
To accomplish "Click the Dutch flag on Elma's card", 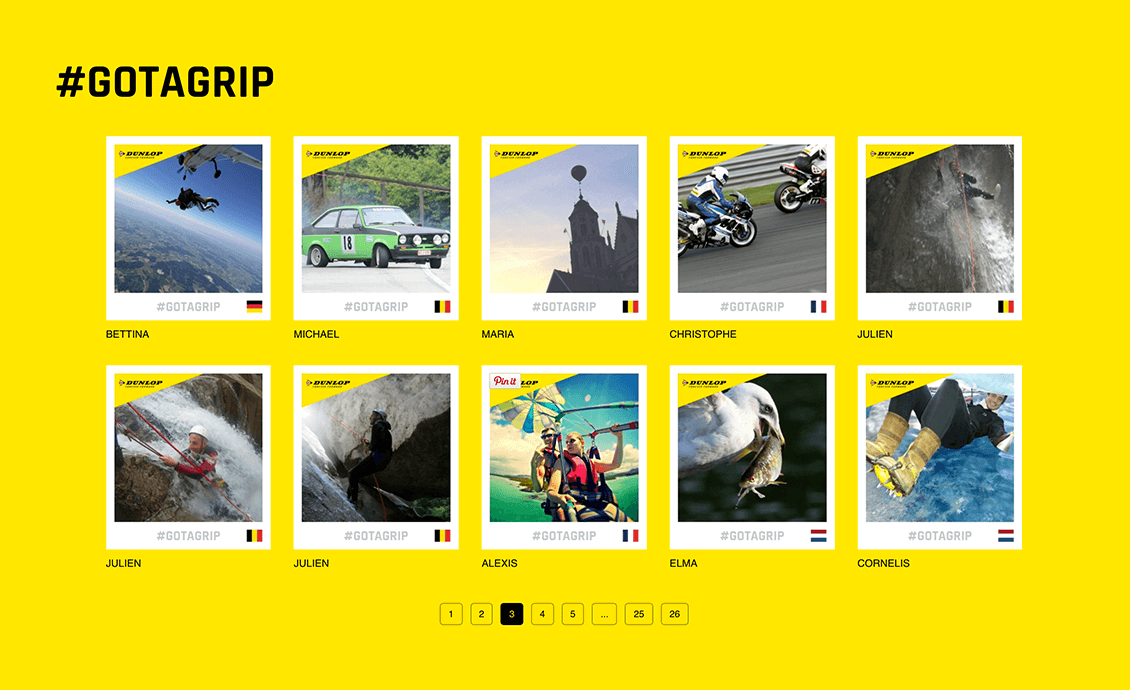I will [818, 536].
